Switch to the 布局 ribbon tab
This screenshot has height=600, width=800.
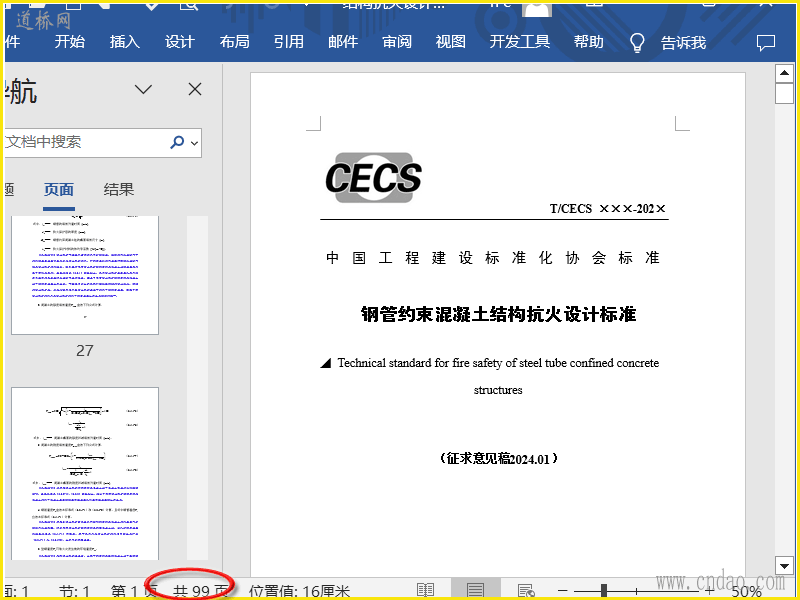pyautogui.click(x=235, y=42)
